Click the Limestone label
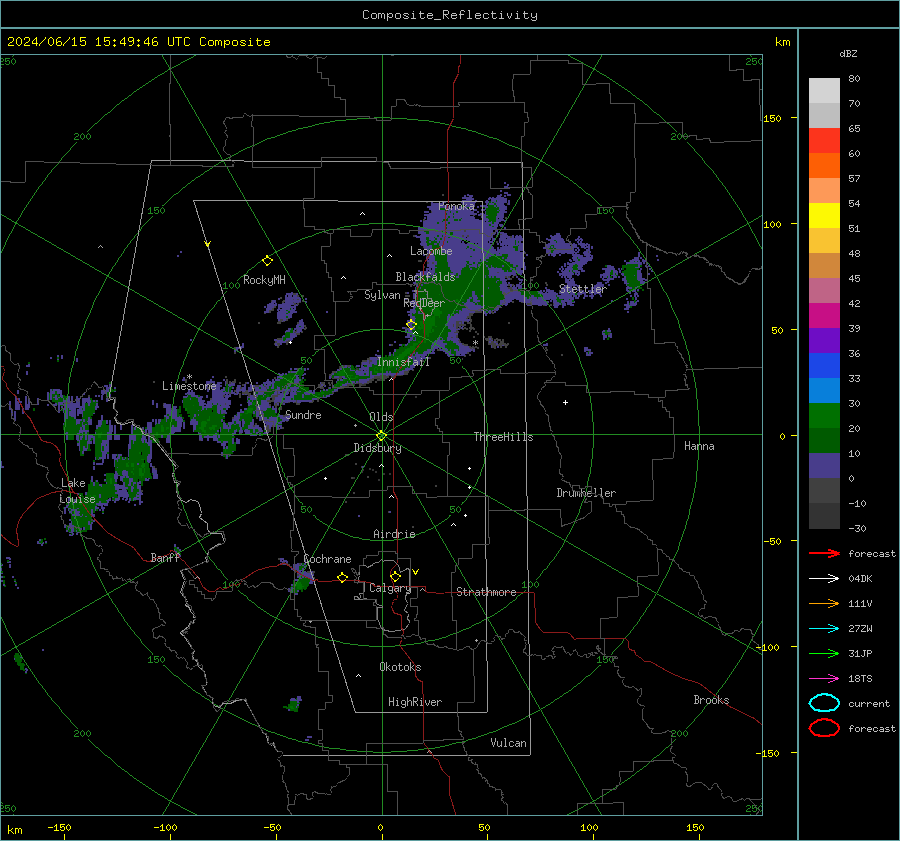900x841 pixels. (x=189, y=386)
